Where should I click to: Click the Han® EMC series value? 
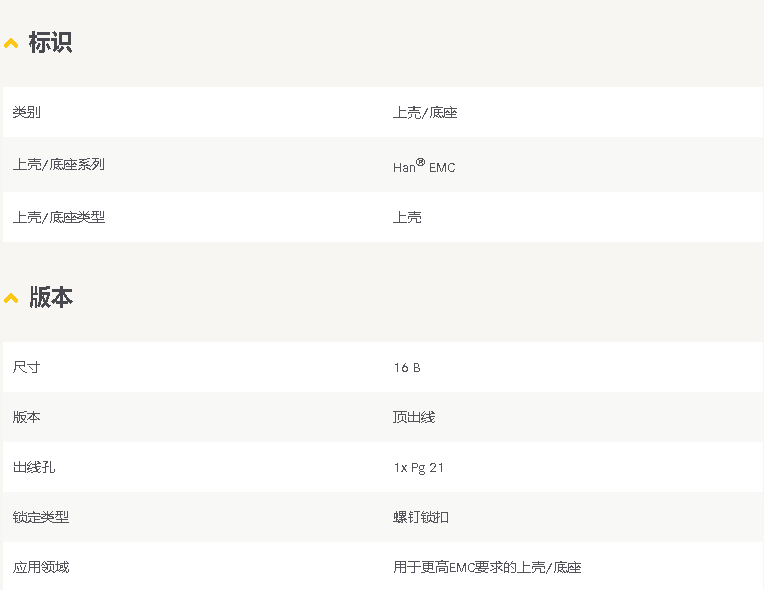point(424,166)
